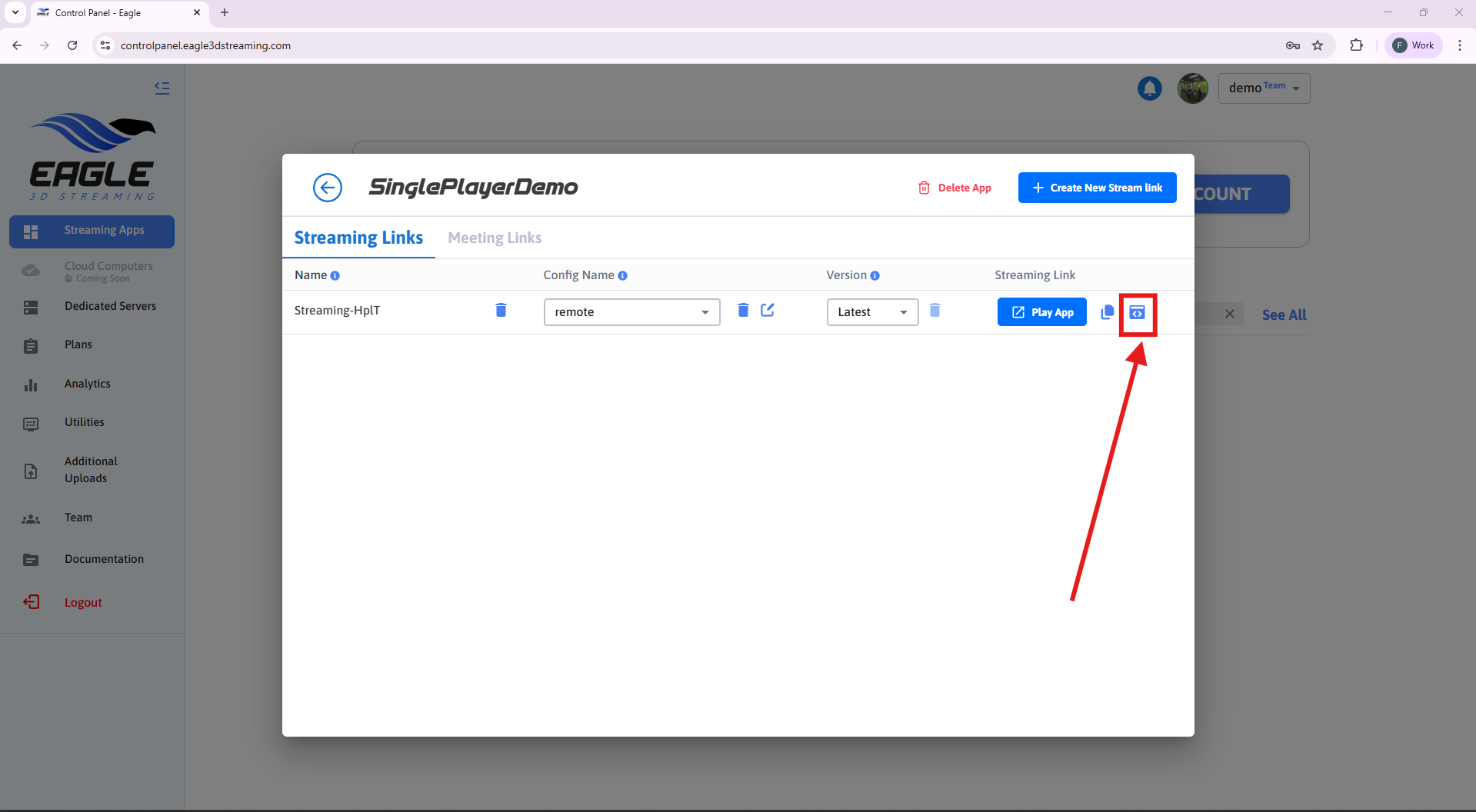The height and width of the screenshot is (812, 1476).
Task: Open a new browser tab
Action: pos(225,12)
